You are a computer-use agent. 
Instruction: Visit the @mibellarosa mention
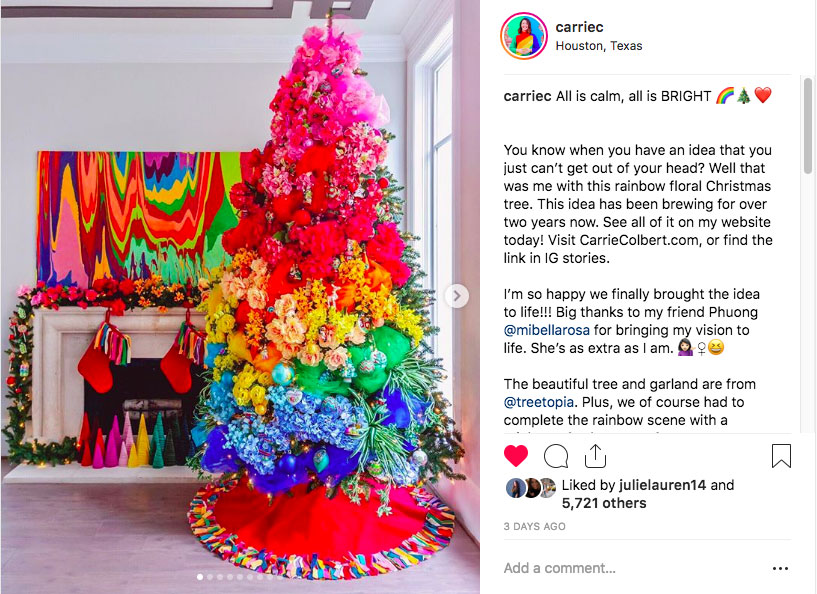tap(547, 330)
